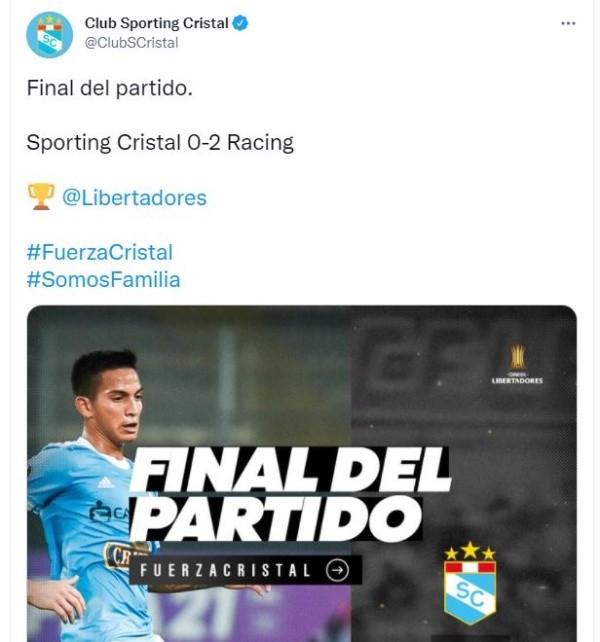
Task: Click the blue verified badge
Action: (240, 22)
